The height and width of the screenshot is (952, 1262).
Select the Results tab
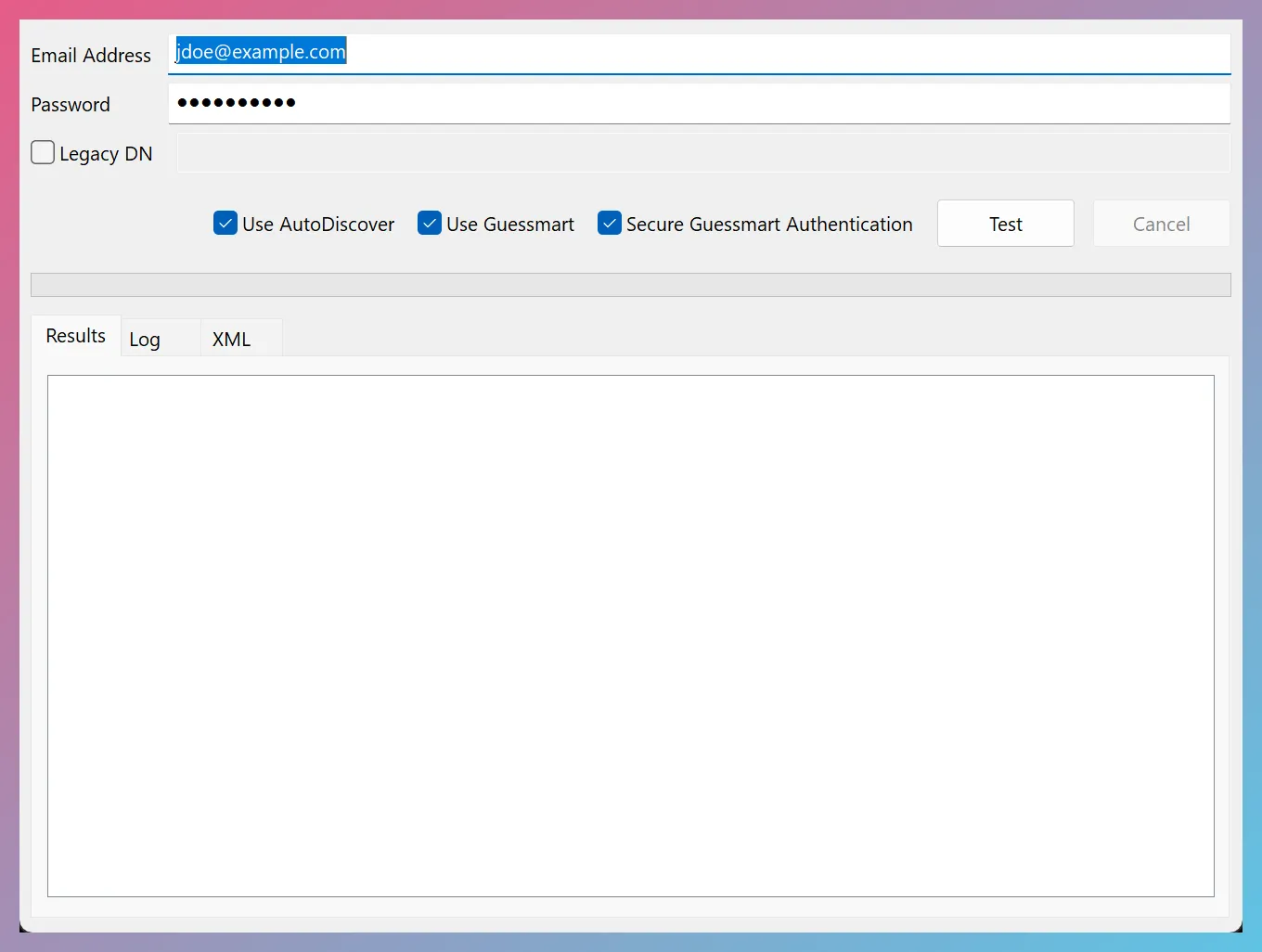(x=75, y=335)
